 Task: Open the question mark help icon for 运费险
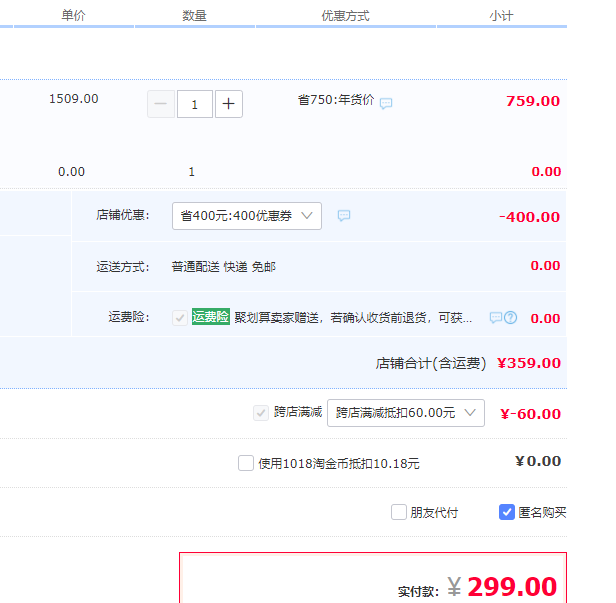pyautogui.click(x=510, y=318)
